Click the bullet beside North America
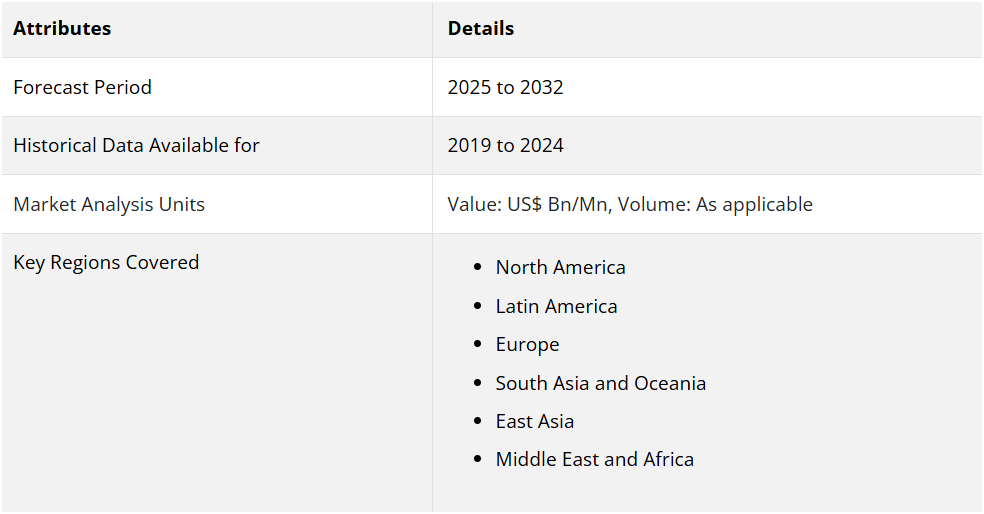The width and height of the screenshot is (984, 514). click(x=478, y=267)
